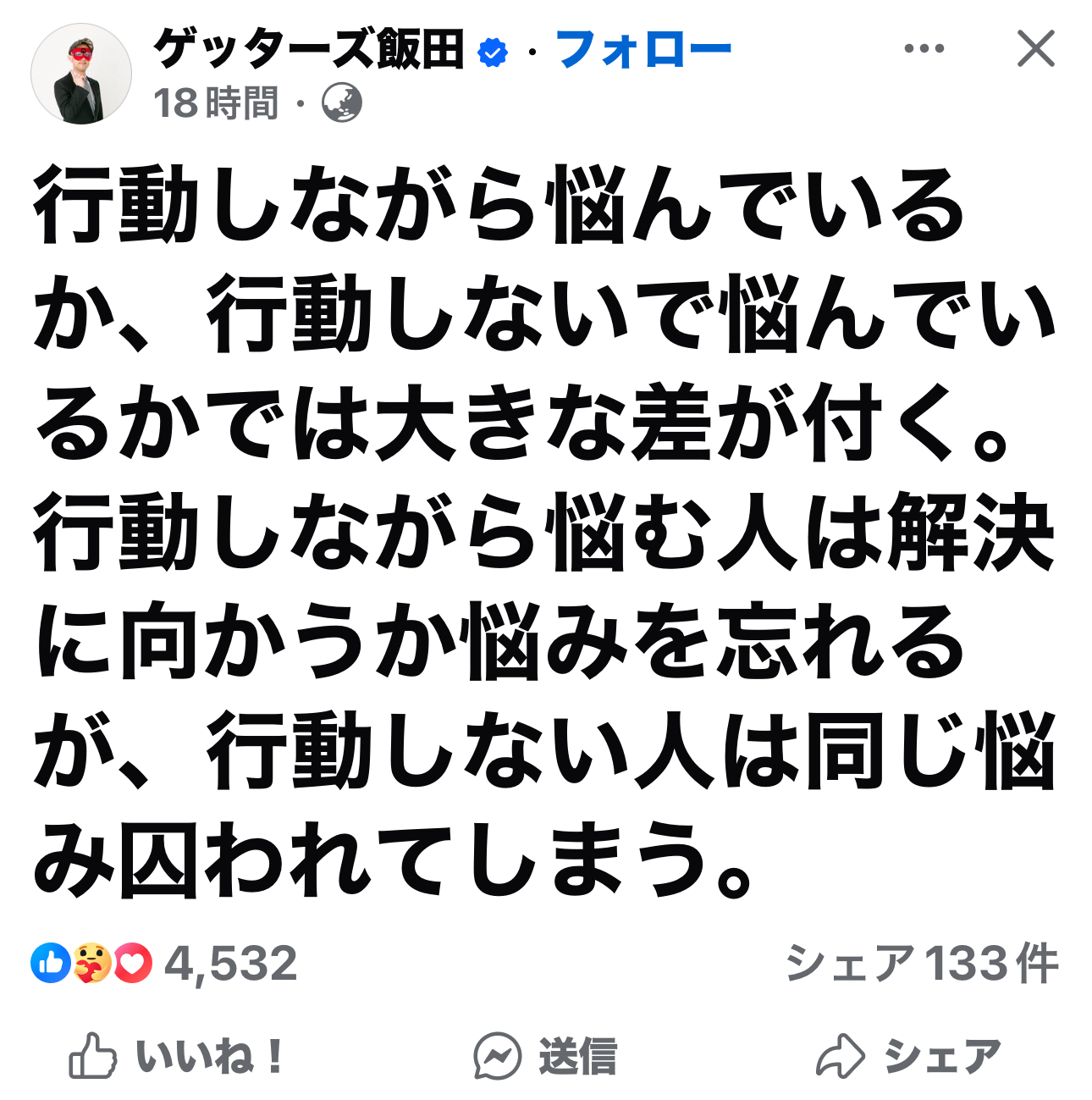Click the curved share arrow icon

[x=840, y=1056]
